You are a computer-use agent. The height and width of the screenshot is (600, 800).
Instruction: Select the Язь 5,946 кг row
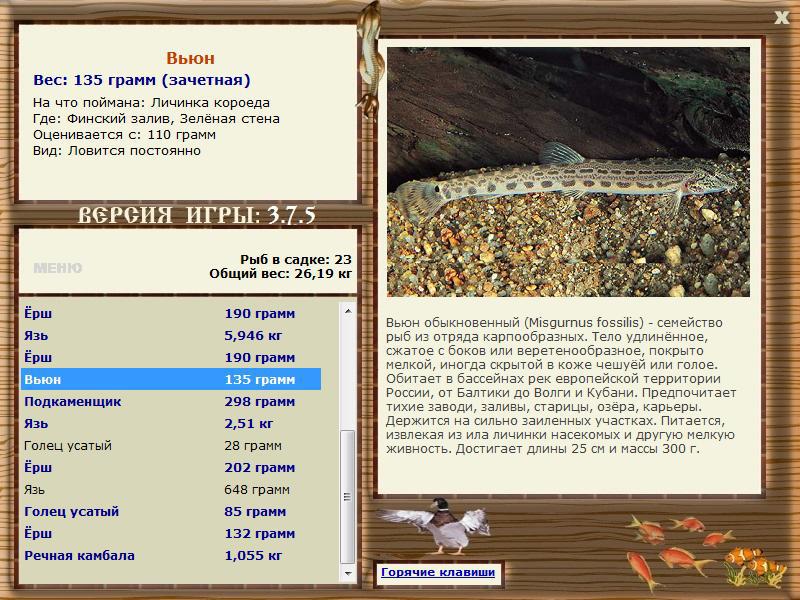pos(171,336)
